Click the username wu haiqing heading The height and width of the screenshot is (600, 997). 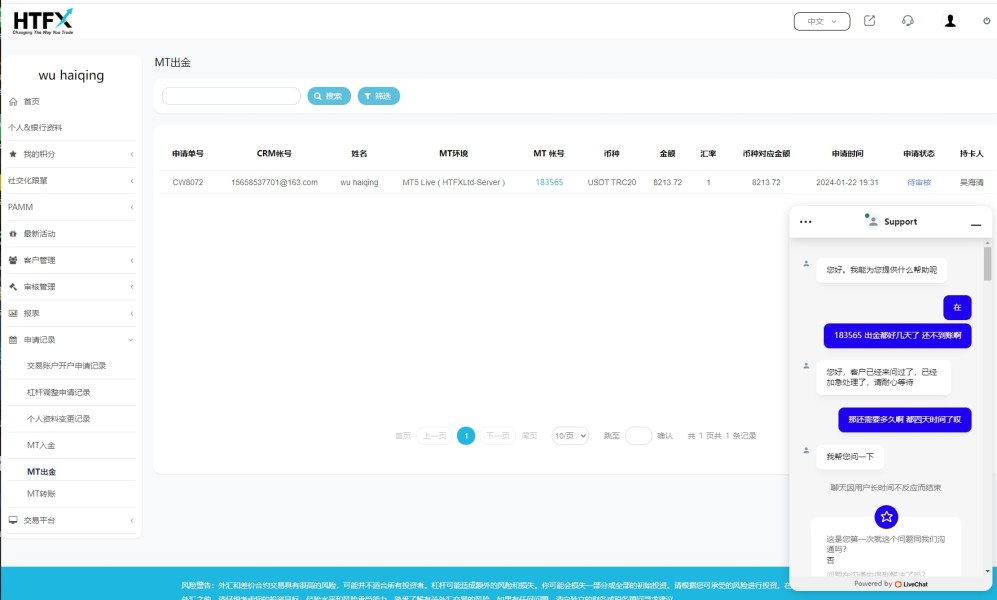[x=71, y=75]
